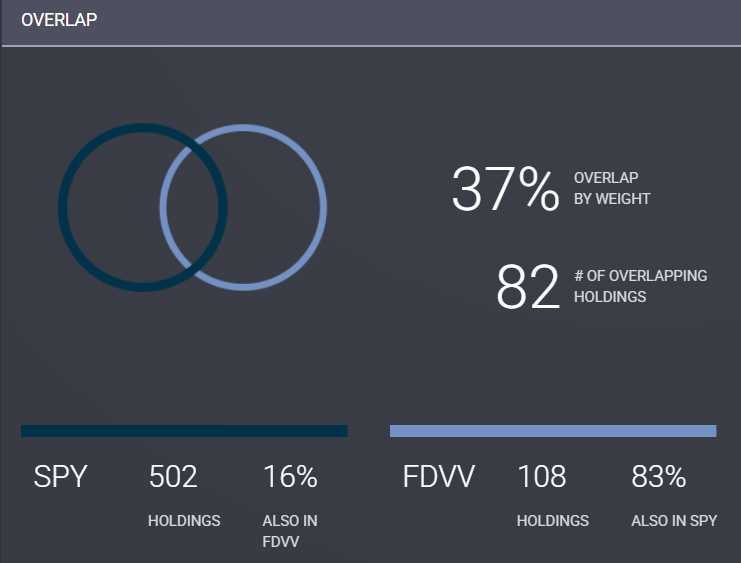Click the ALSO IN FDVV label
741x563 pixels.
coord(290,531)
